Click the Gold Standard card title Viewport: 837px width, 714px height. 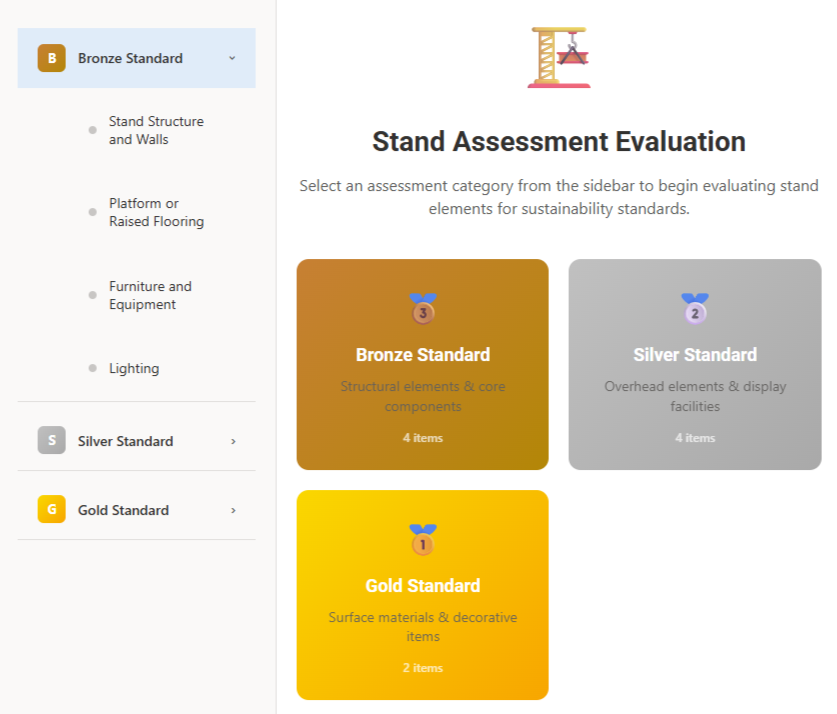423,586
